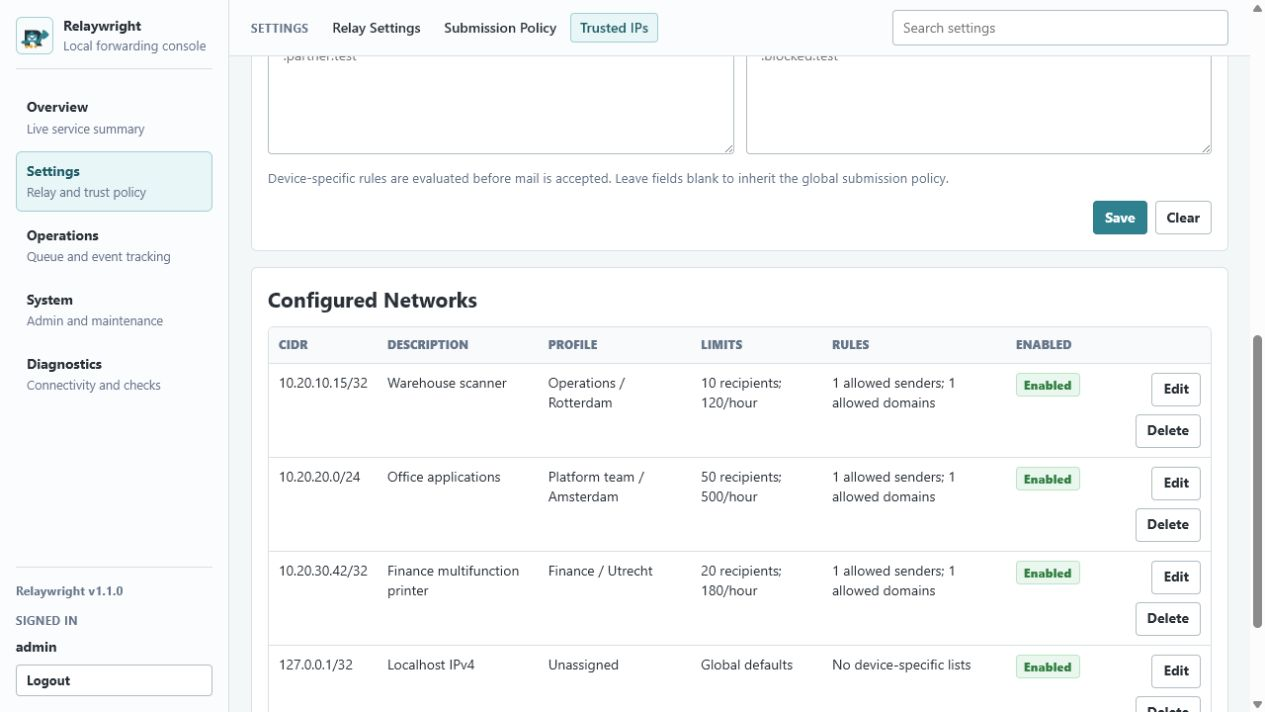Image resolution: width=1265 pixels, height=712 pixels.
Task: Click the CIDR column header
Action: point(293,345)
